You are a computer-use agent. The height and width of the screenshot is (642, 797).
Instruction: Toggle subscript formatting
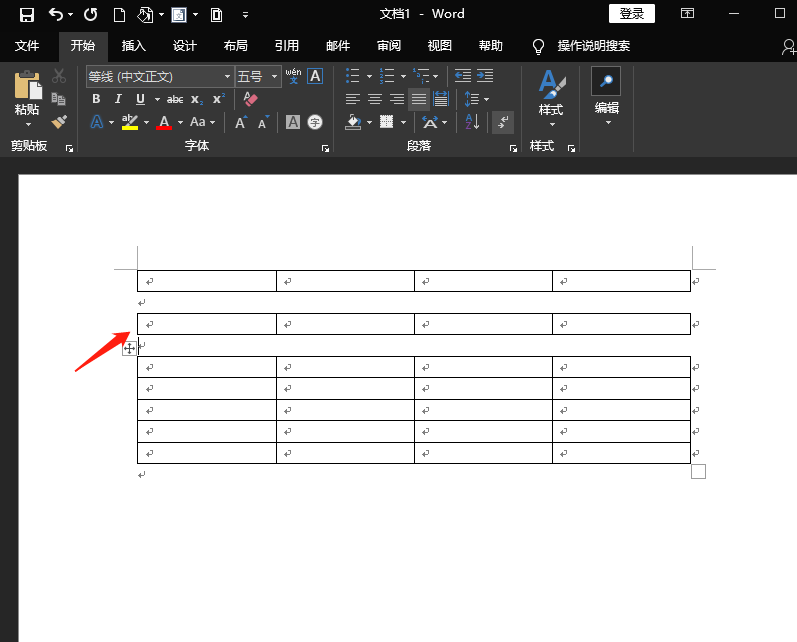click(197, 99)
